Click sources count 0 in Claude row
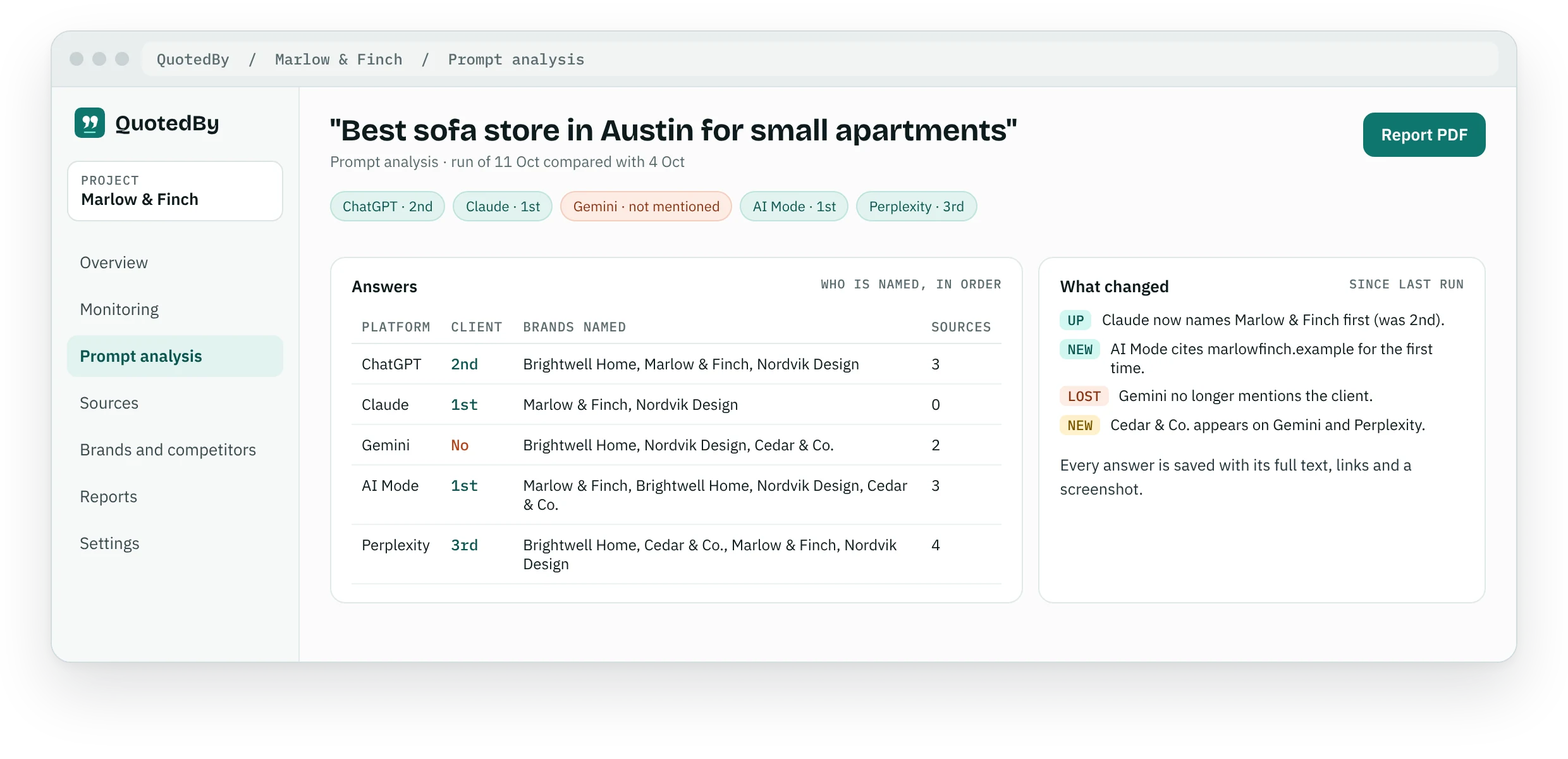The height and width of the screenshot is (759, 1568). pyautogui.click(x=936, y=405)
